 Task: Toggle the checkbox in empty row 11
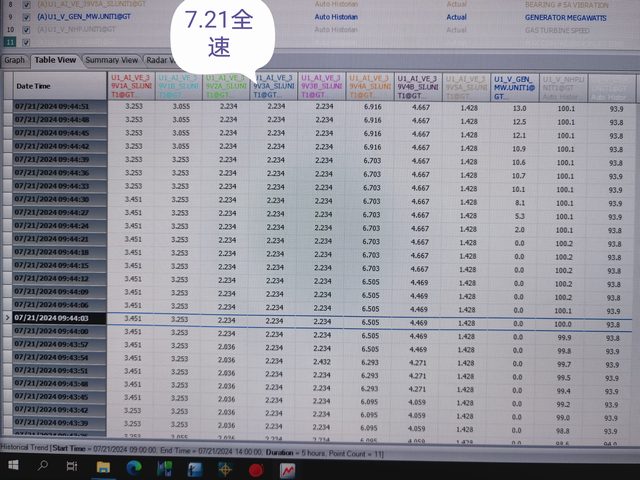(27, 42)
